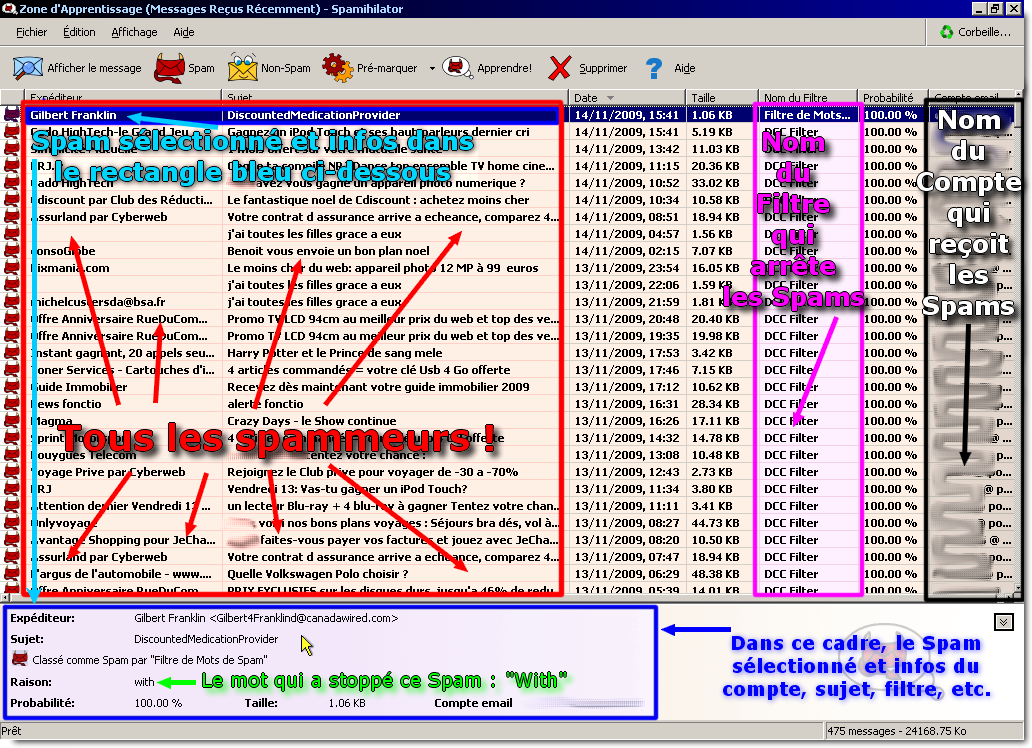Open the Fichier menu
This screenshot has width=1032, height=748.
click(32, 32)
